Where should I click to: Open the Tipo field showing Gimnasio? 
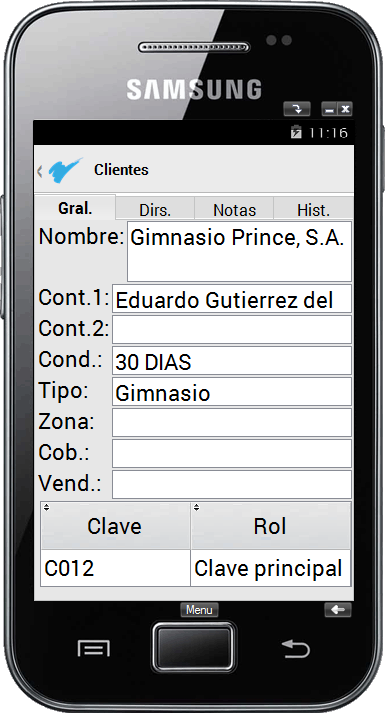coord(232,392)
